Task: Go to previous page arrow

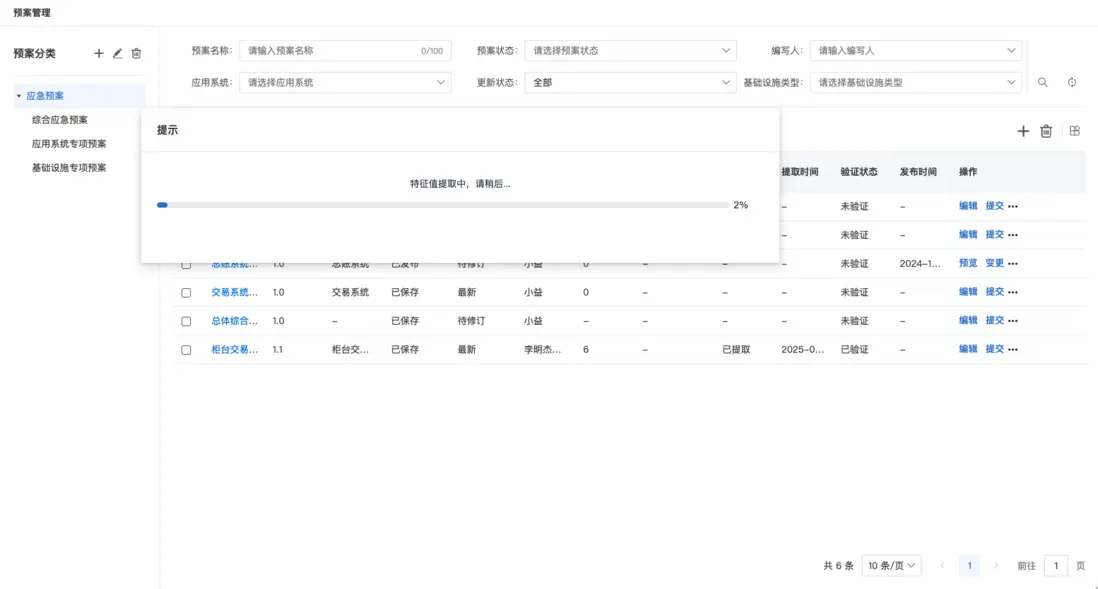Action: (943, 565)
